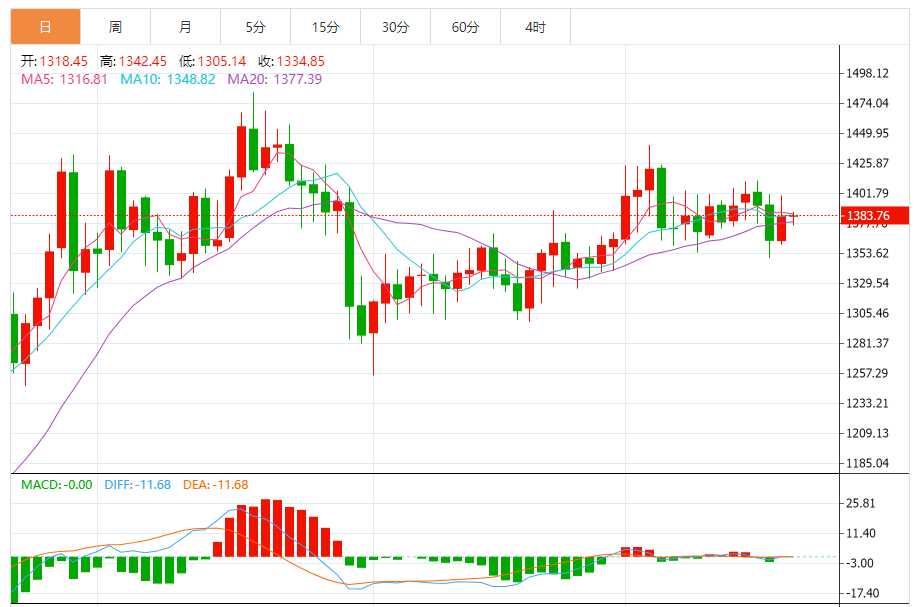Click the DEA: -11.68 value
917x607 pixels.
(x=216, y=485)
